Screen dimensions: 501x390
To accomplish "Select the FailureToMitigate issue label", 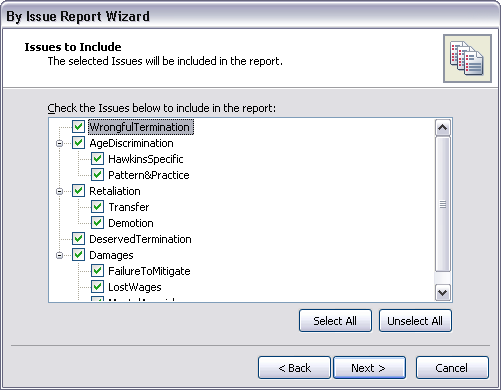I will pyautogui.click(x=149, y=271).
